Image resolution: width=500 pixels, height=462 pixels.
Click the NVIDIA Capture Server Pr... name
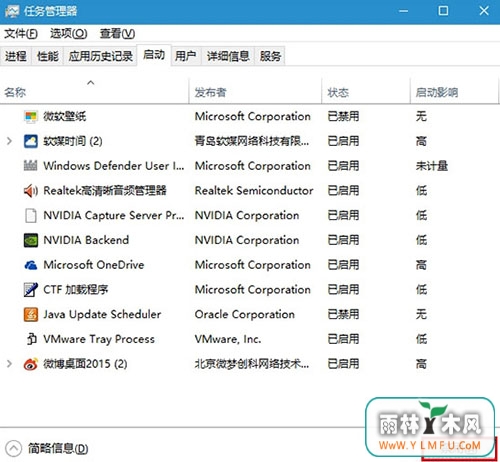point(114,215)
